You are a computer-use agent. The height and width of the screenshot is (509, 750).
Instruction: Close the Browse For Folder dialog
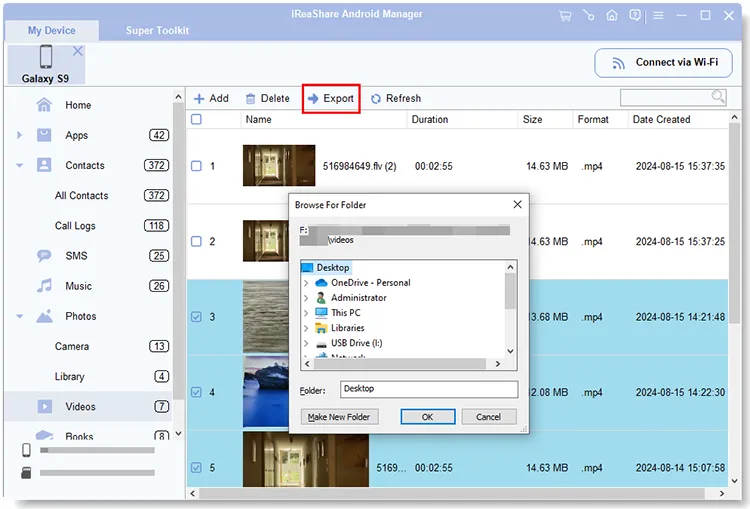pyautogui.click(x=517, y=205)
